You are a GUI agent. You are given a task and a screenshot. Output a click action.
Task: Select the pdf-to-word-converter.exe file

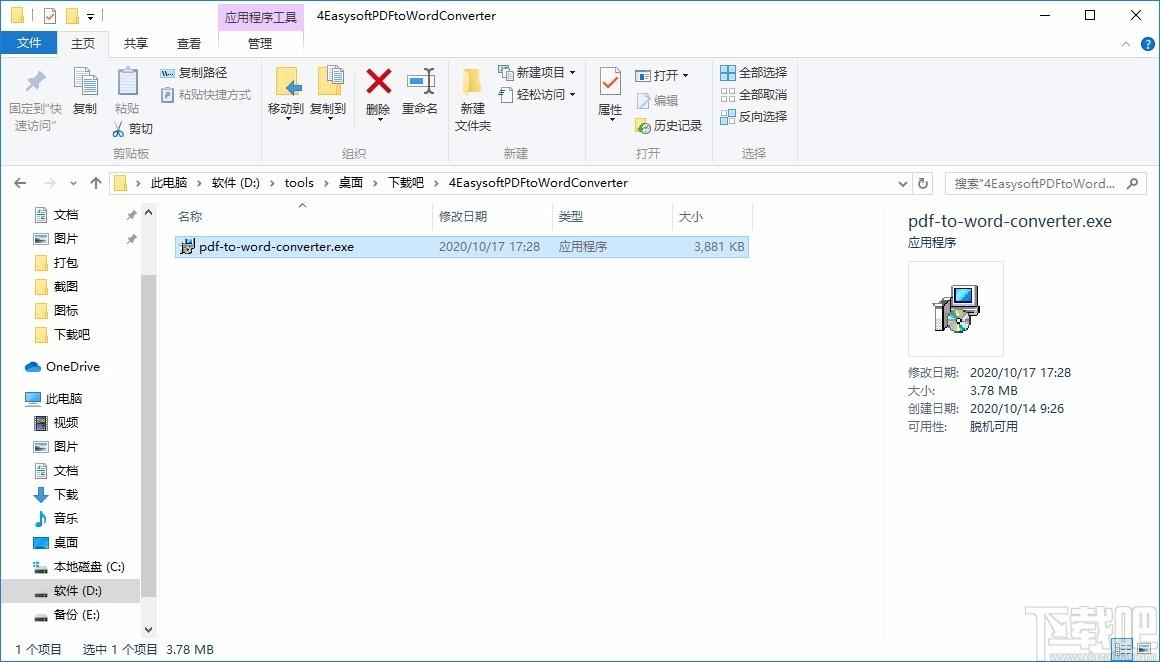tap(462, 247)
